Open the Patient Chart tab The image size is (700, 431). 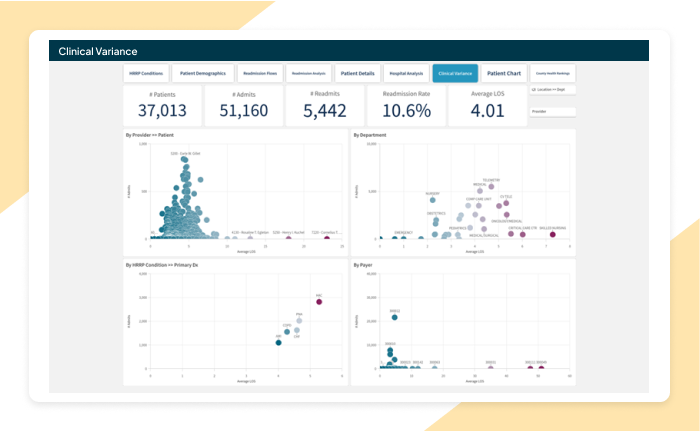point(504,73)
